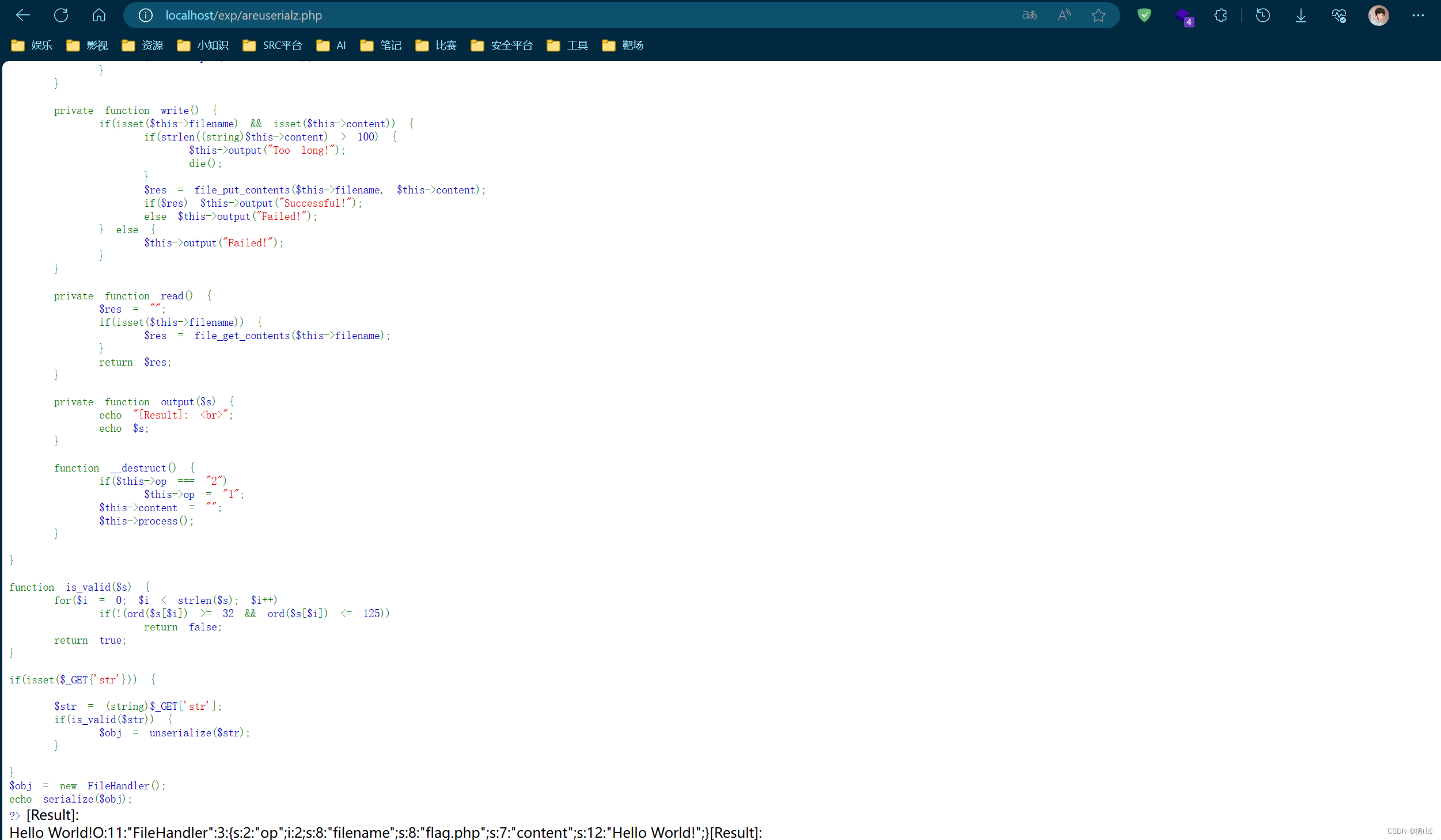Open browsing history icon

coord(1262,16)
